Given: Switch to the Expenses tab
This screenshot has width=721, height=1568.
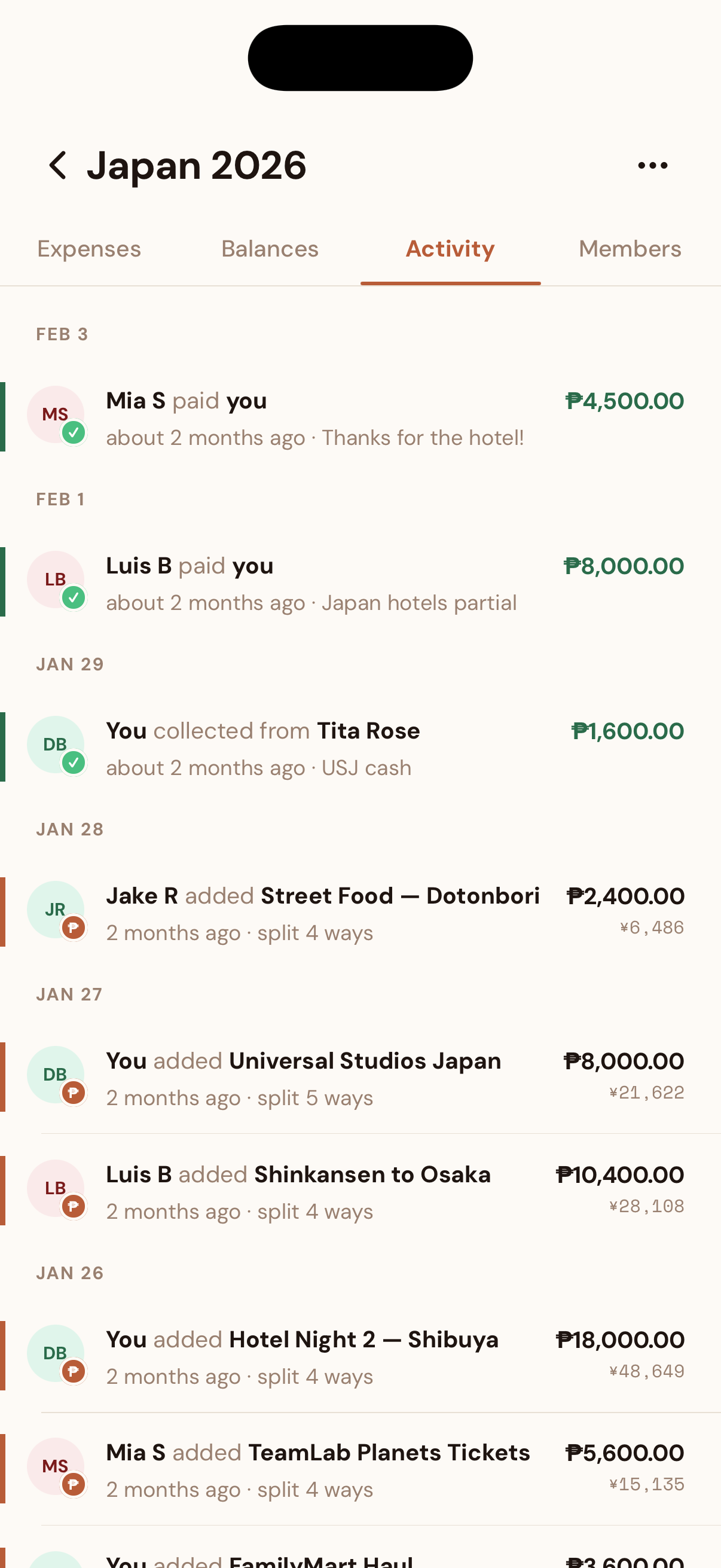Looking at the screenshot, I should coord(90,249).
